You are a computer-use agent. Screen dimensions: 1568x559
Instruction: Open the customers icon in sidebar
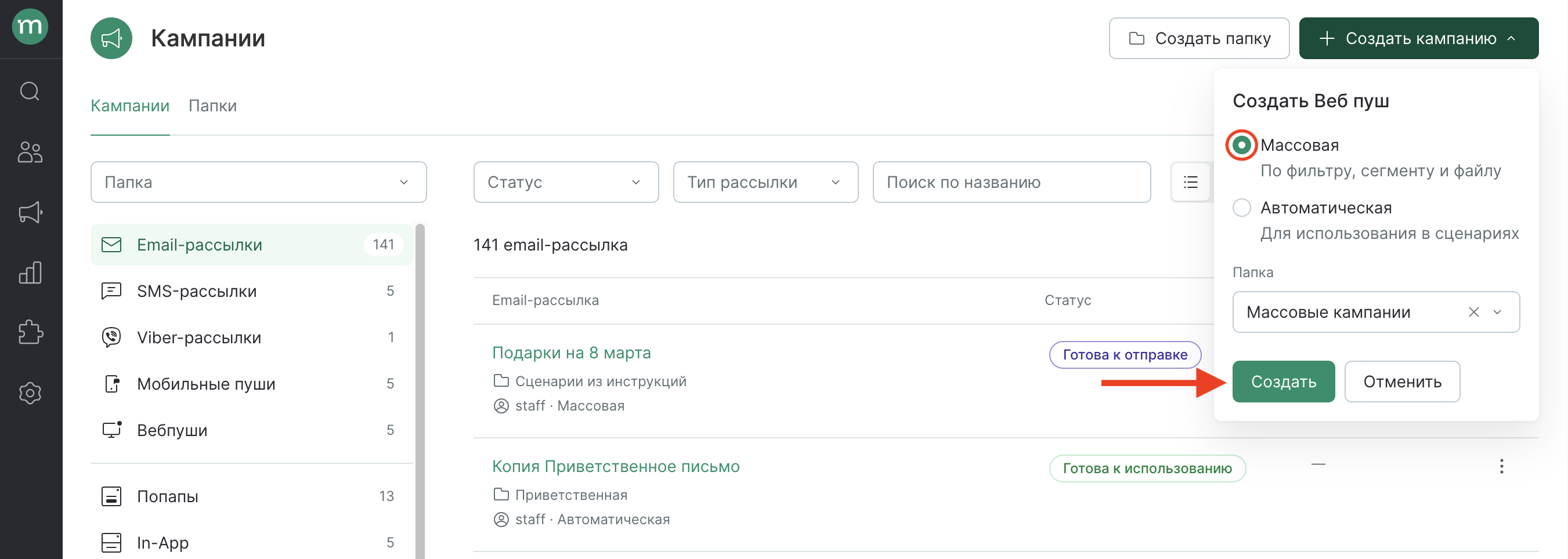pyautogui.click(x=30, y=151)
